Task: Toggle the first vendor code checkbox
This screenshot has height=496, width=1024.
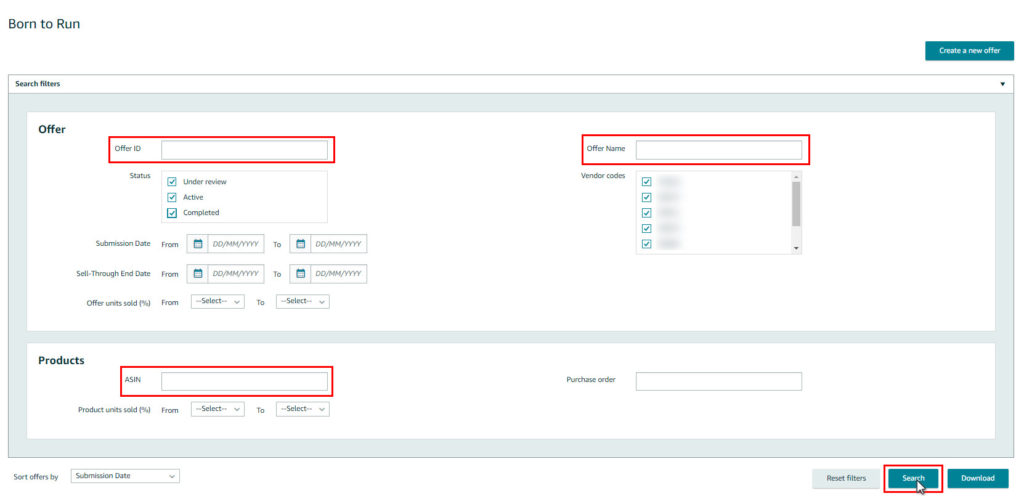Action: [647, 182]
